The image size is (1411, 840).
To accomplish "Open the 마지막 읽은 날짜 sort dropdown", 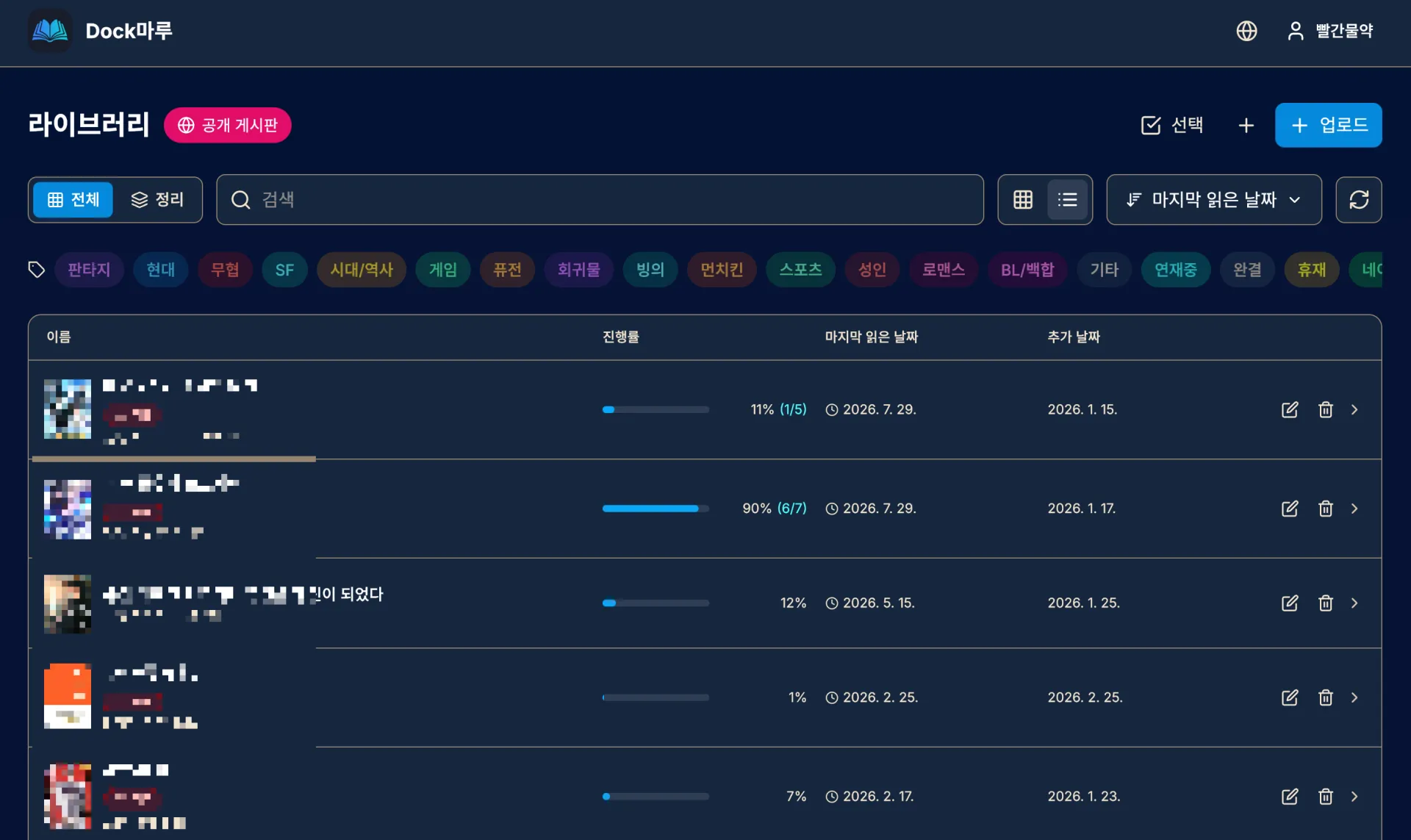I will 1214,200.
